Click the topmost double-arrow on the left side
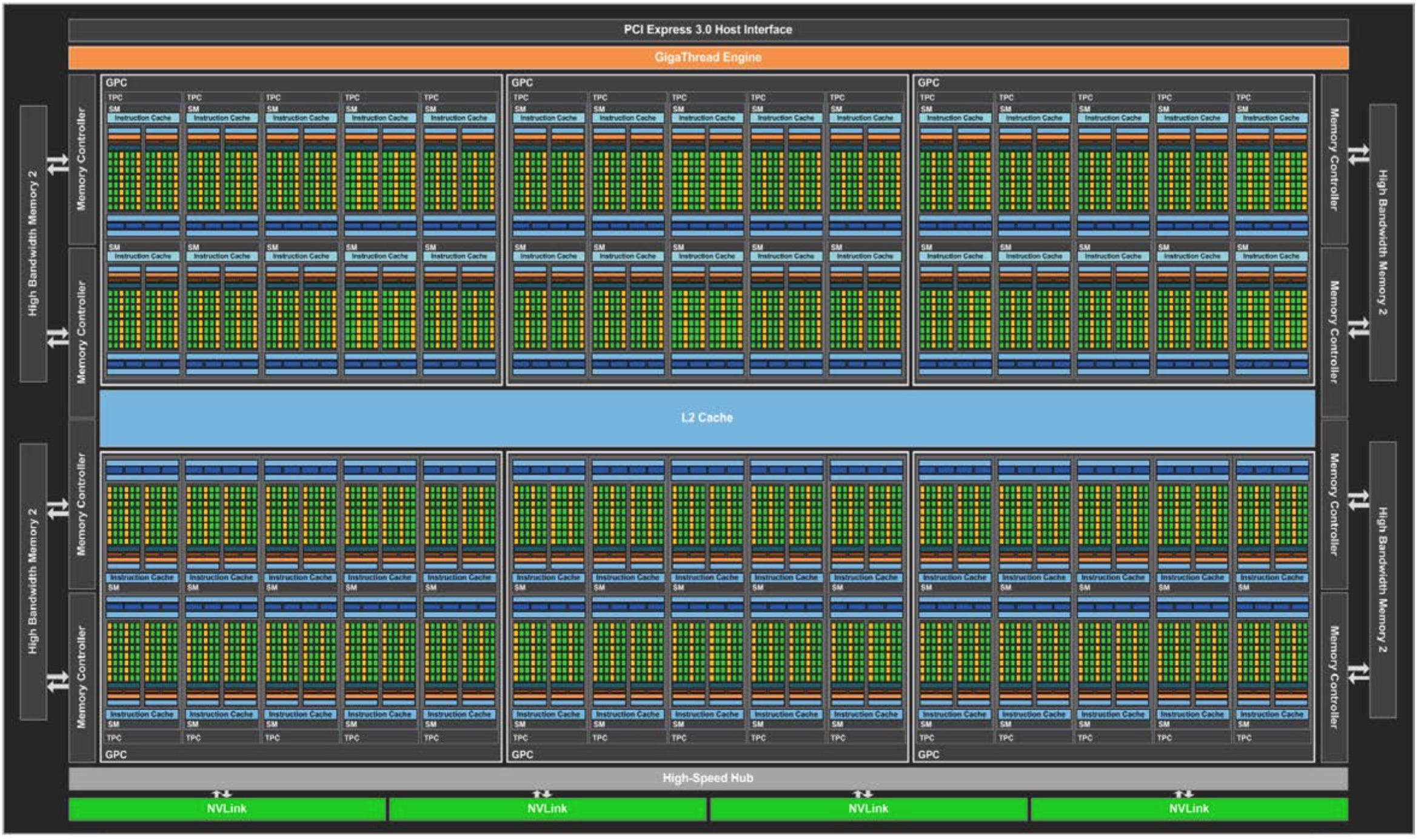The image size is (1421, 840). click(x=59, y=164)
